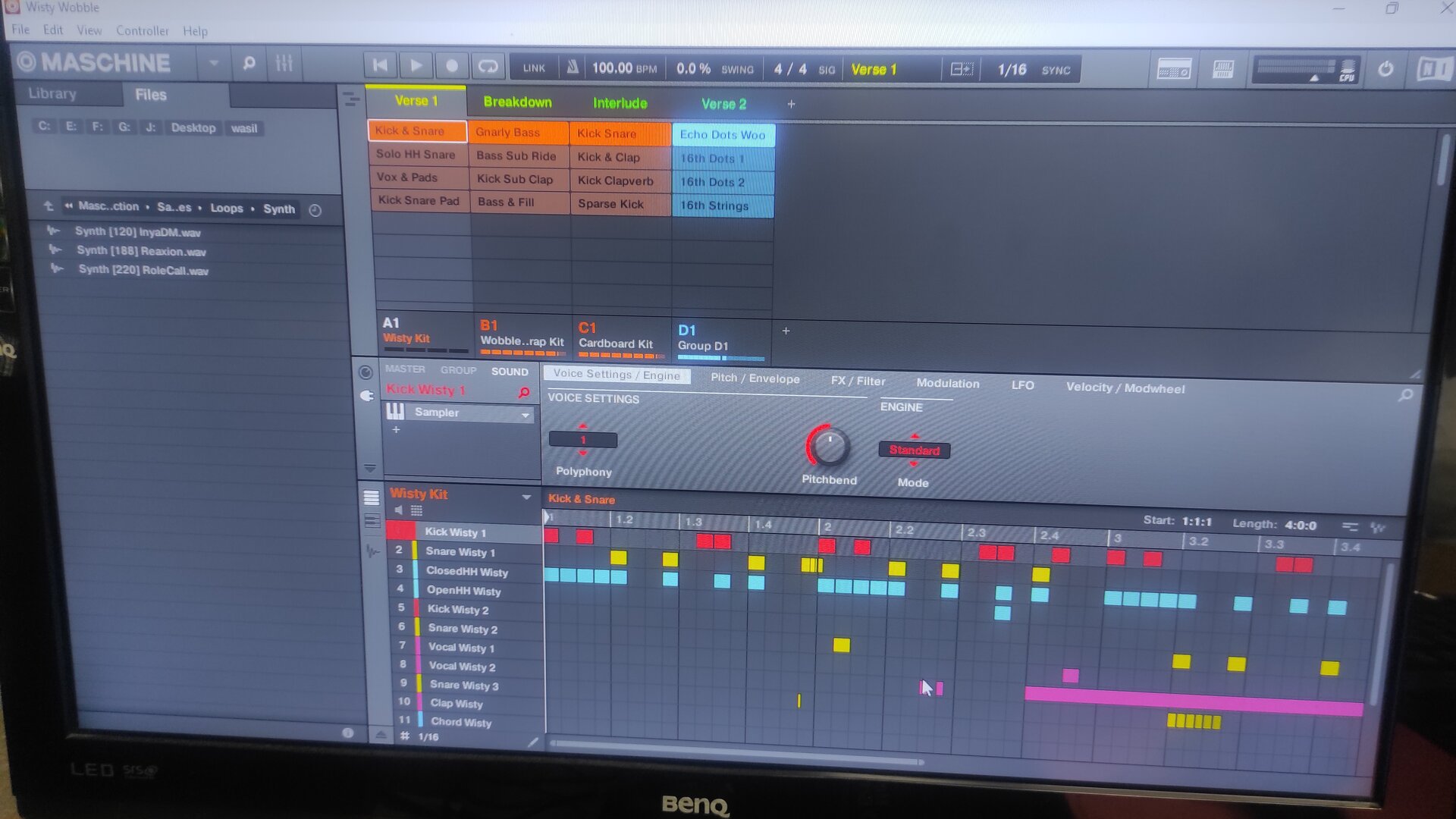Select the C: drive shortcut
The width and height of the screenshot is (1456, 819).
44,126
